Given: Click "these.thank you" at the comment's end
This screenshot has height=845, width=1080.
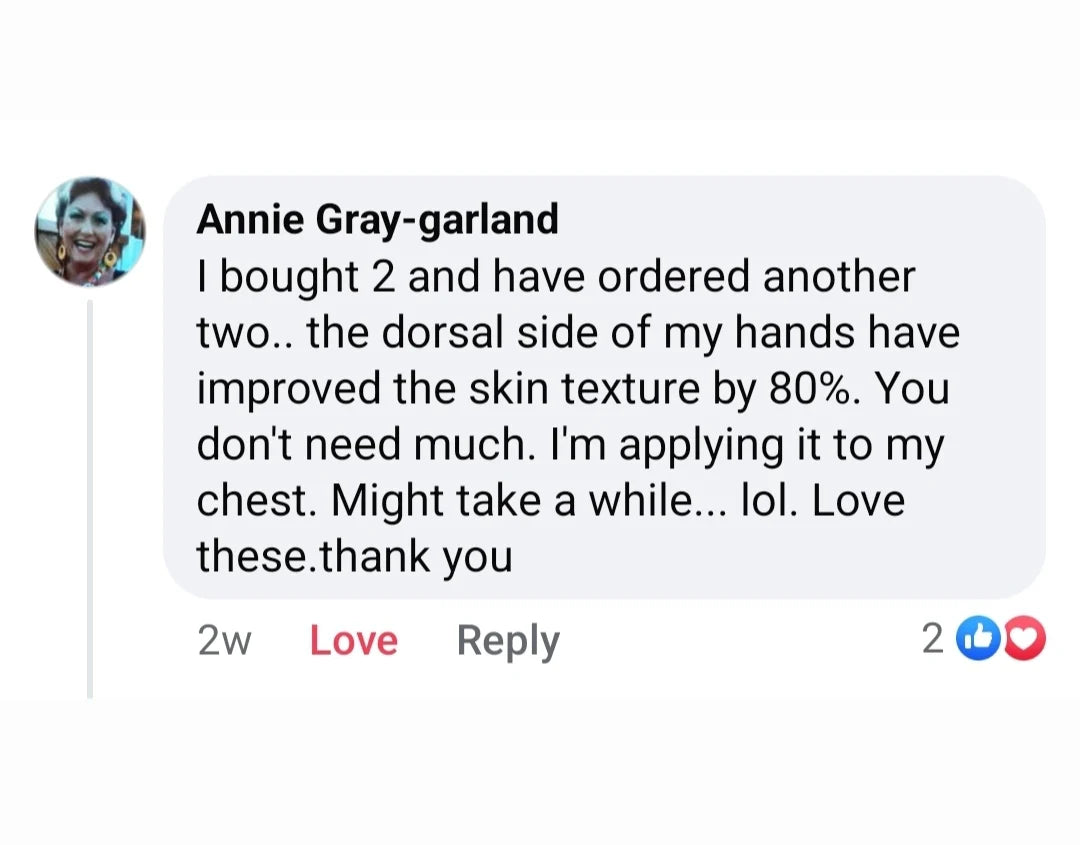Looking at the screenshot, I should (354, 556).
